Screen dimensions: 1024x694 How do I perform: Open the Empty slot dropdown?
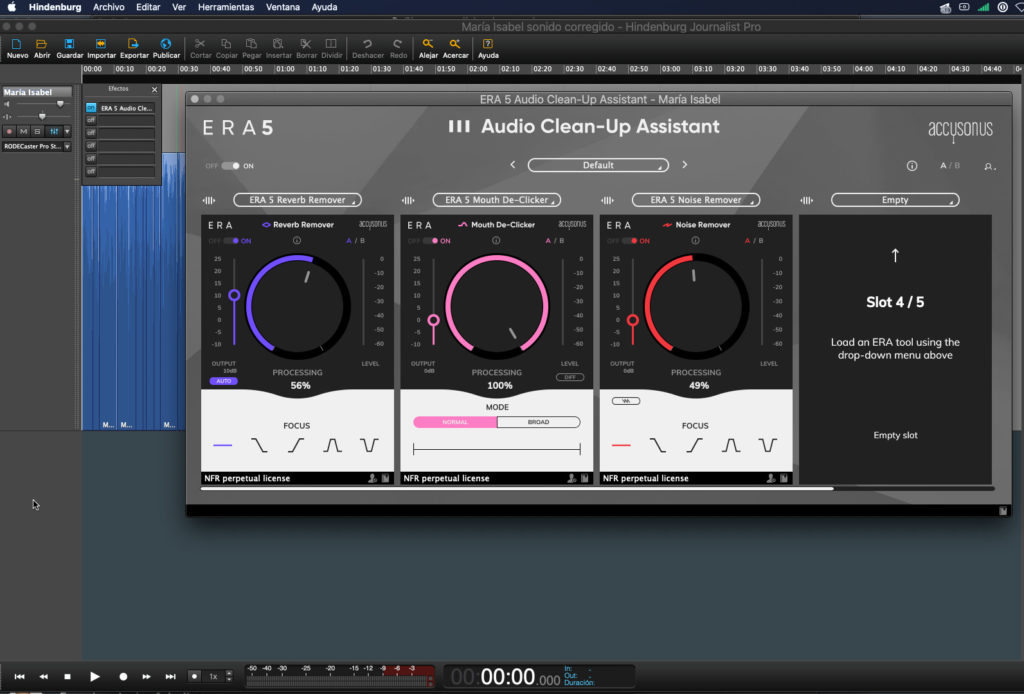[x=895, y=200]
